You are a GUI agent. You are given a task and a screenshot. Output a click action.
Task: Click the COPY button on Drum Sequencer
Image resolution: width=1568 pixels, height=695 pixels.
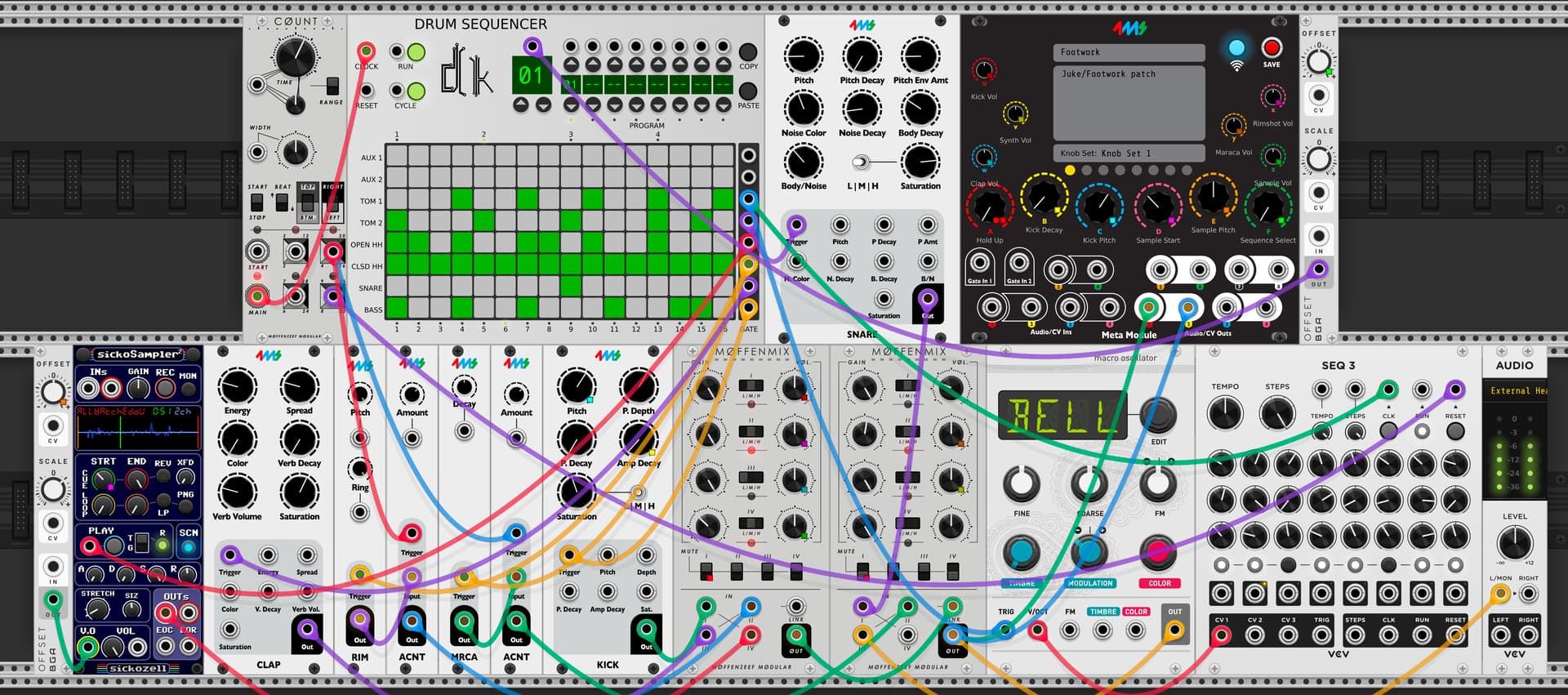pyautogui.click(x=748, y=52)
